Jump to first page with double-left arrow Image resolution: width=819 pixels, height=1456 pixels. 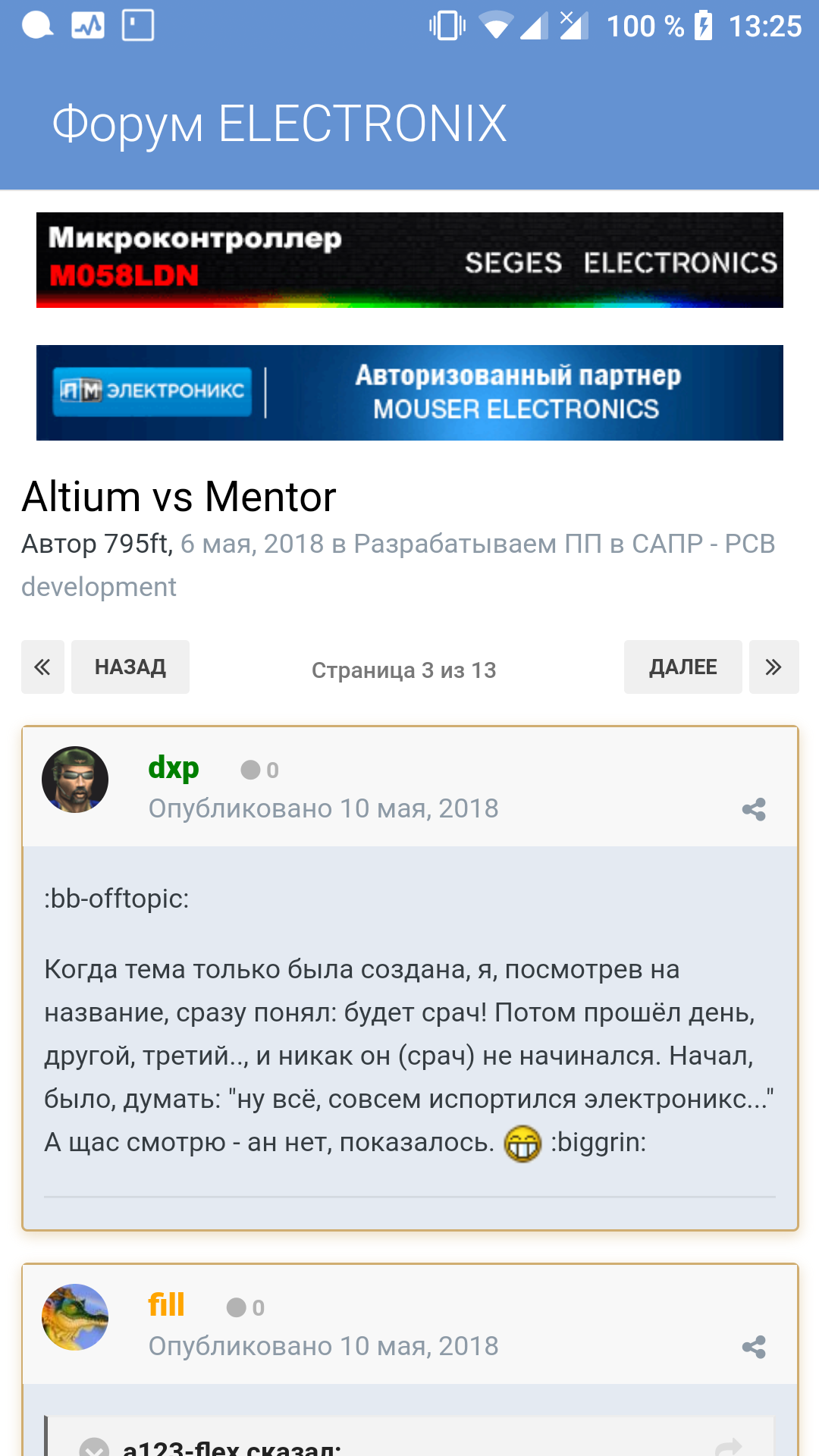[x=42, y=667]
